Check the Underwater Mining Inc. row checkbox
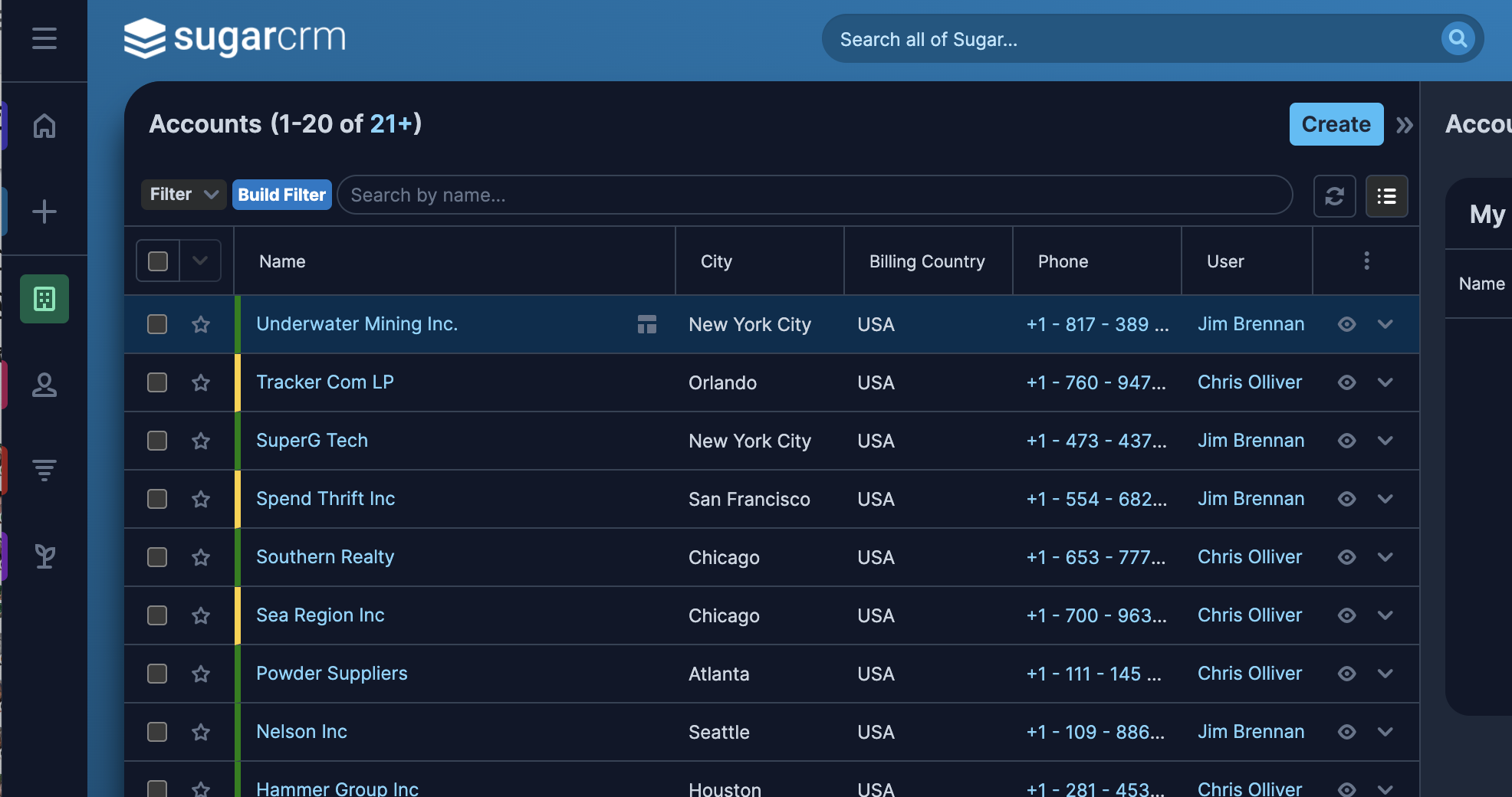The image size is (1512, 797). (x=157, y=324)
